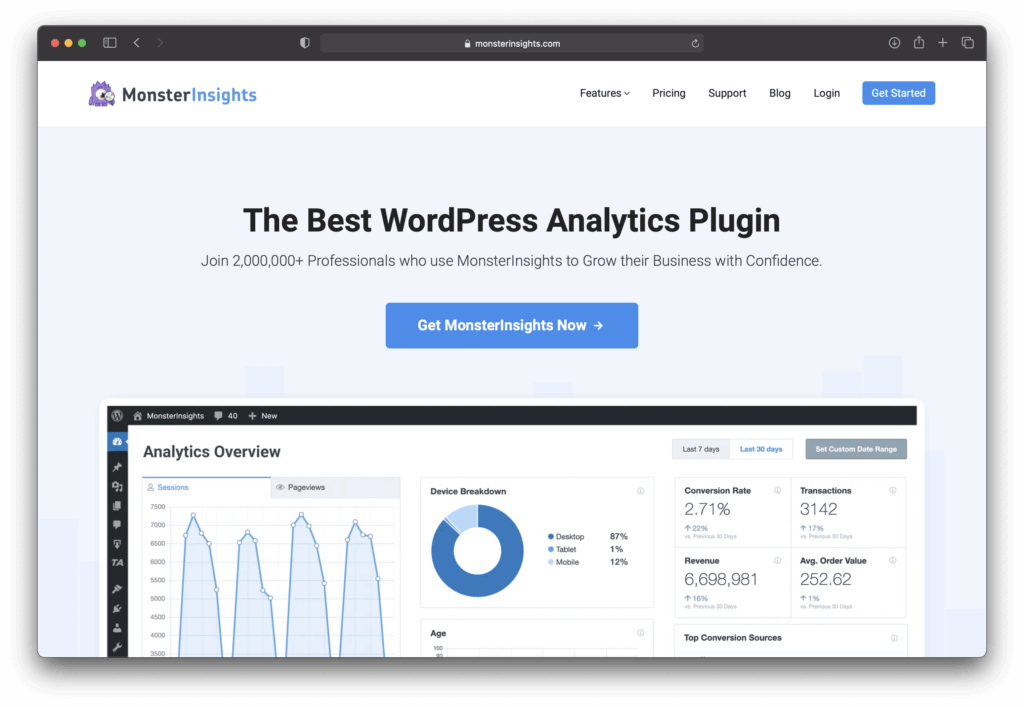Click the Tablet legend color dot
Screen dimensions: 1024x707
[x=551, y=550]
